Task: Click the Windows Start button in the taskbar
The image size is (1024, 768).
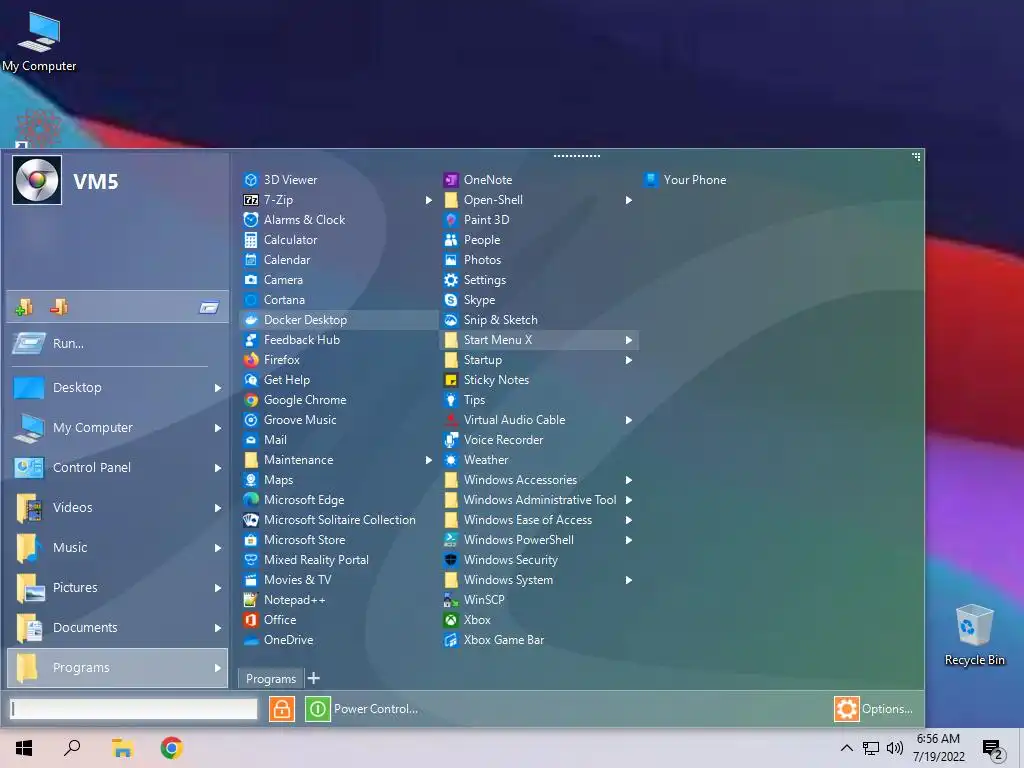Action: pos(24,748)
